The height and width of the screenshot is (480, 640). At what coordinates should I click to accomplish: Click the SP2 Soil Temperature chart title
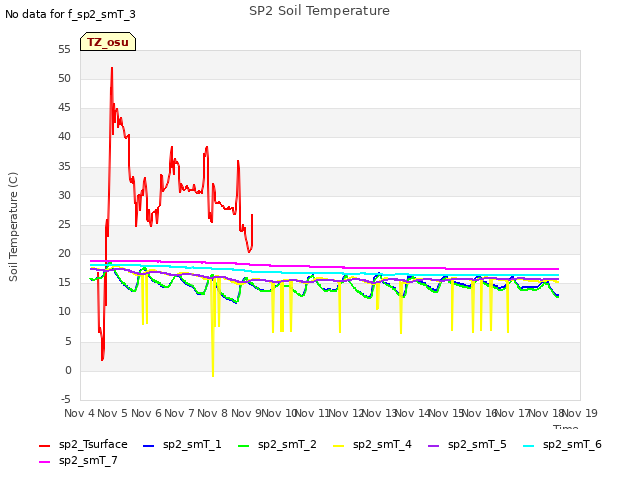coord(319,11)
